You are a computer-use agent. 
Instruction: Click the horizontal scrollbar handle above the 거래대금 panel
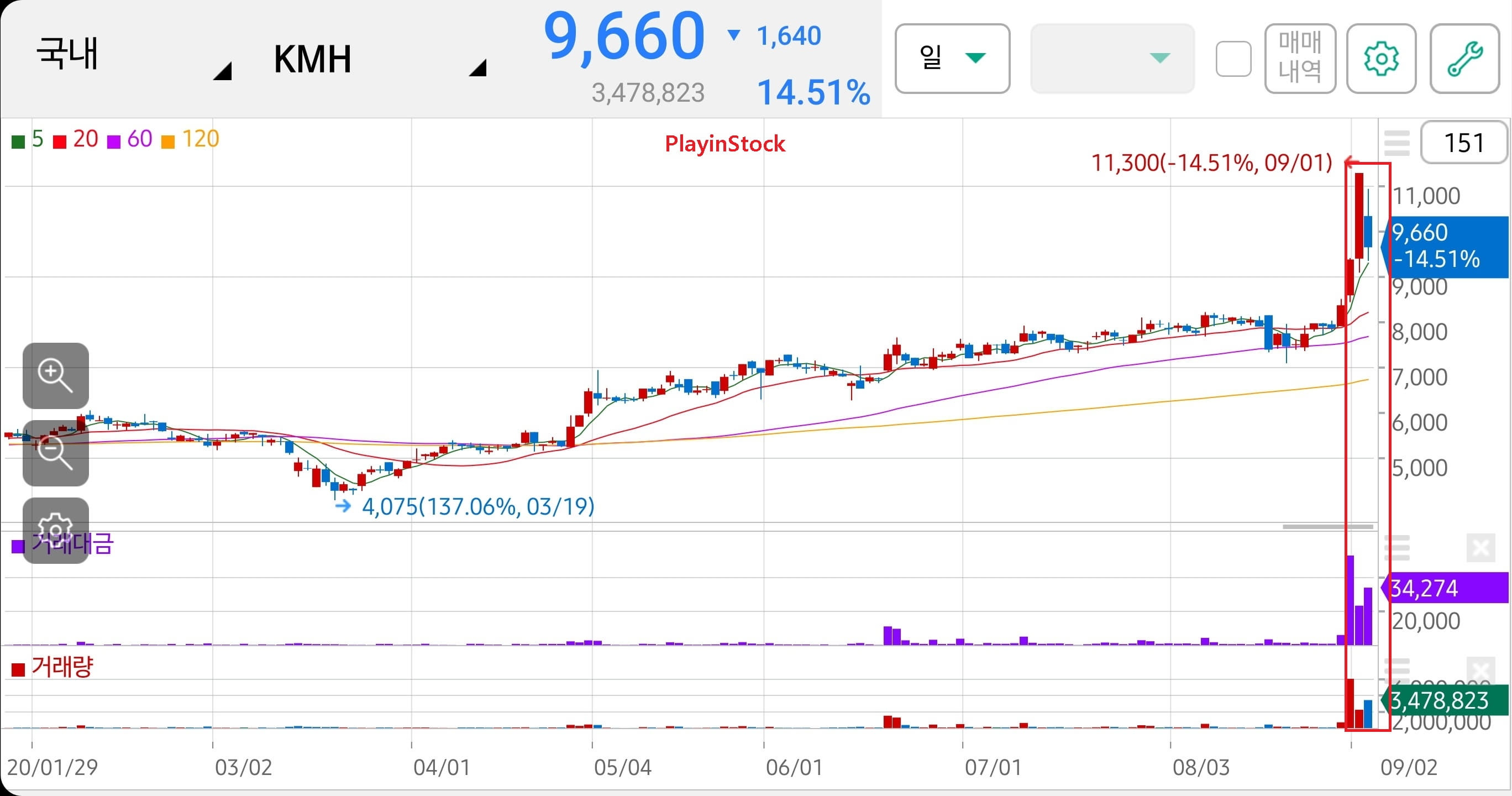[1327, 527]
